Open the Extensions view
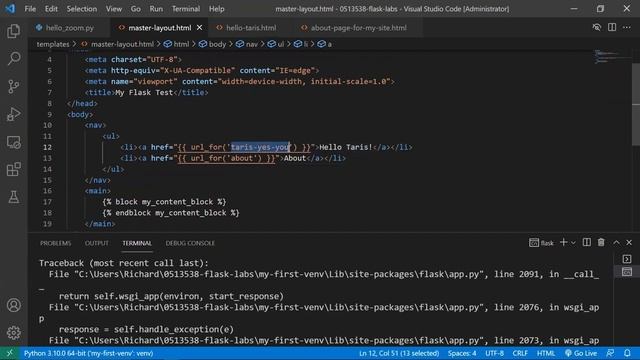 [x=13, y=169]
